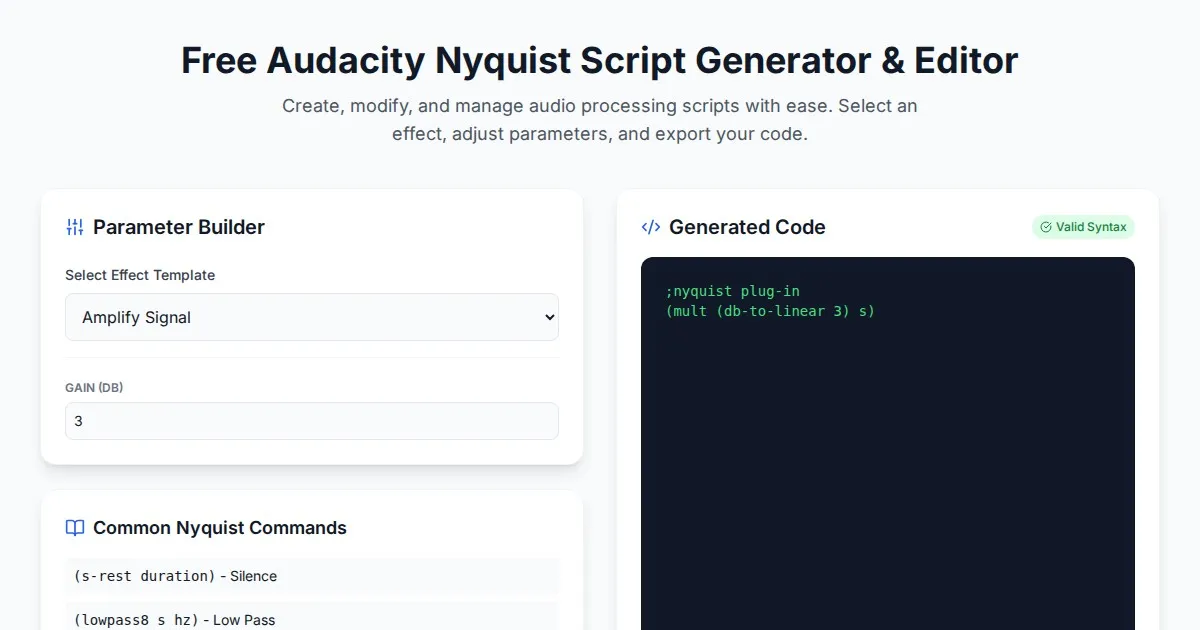Click the Common Nyquist Commands heading
The width and height of the screenshot is (1200, 630).
click(220, 528)
